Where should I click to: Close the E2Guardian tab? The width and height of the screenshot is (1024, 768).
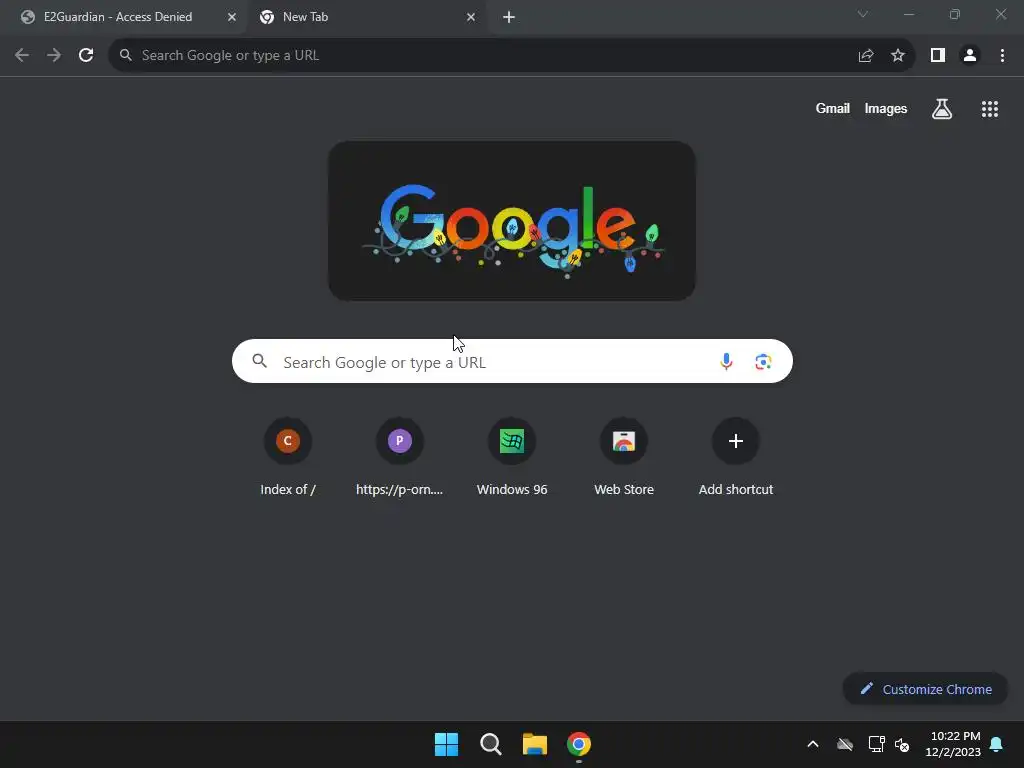tap(232, 17)
